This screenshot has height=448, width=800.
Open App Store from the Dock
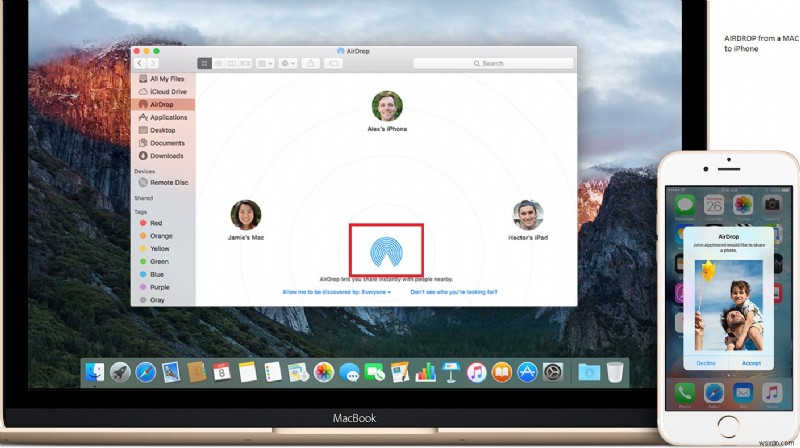tap(528, 372)
